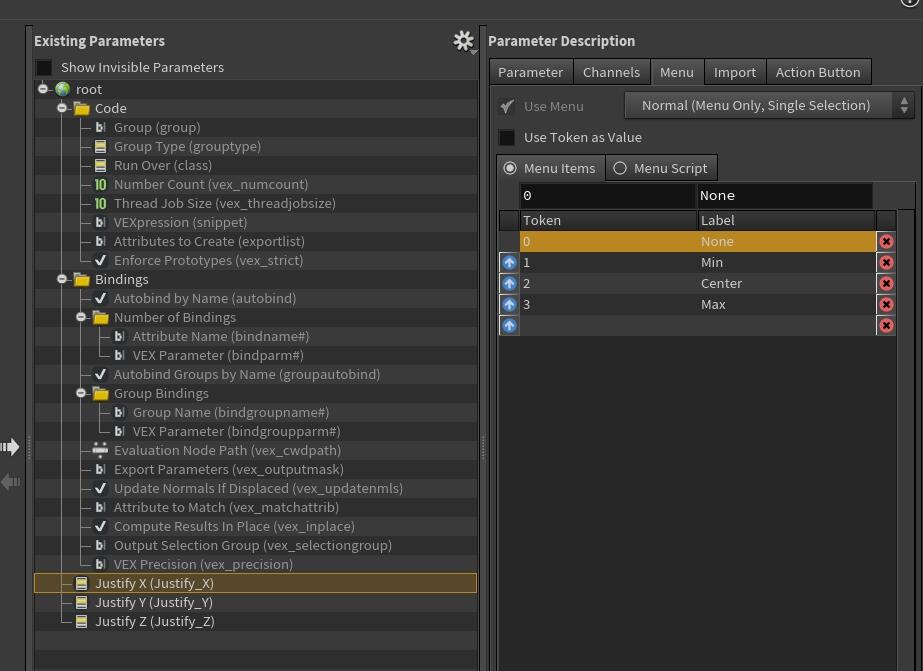
Task: Select Justify Y parameter in tree
Action: pyautogui.click(x=153, y=602)
